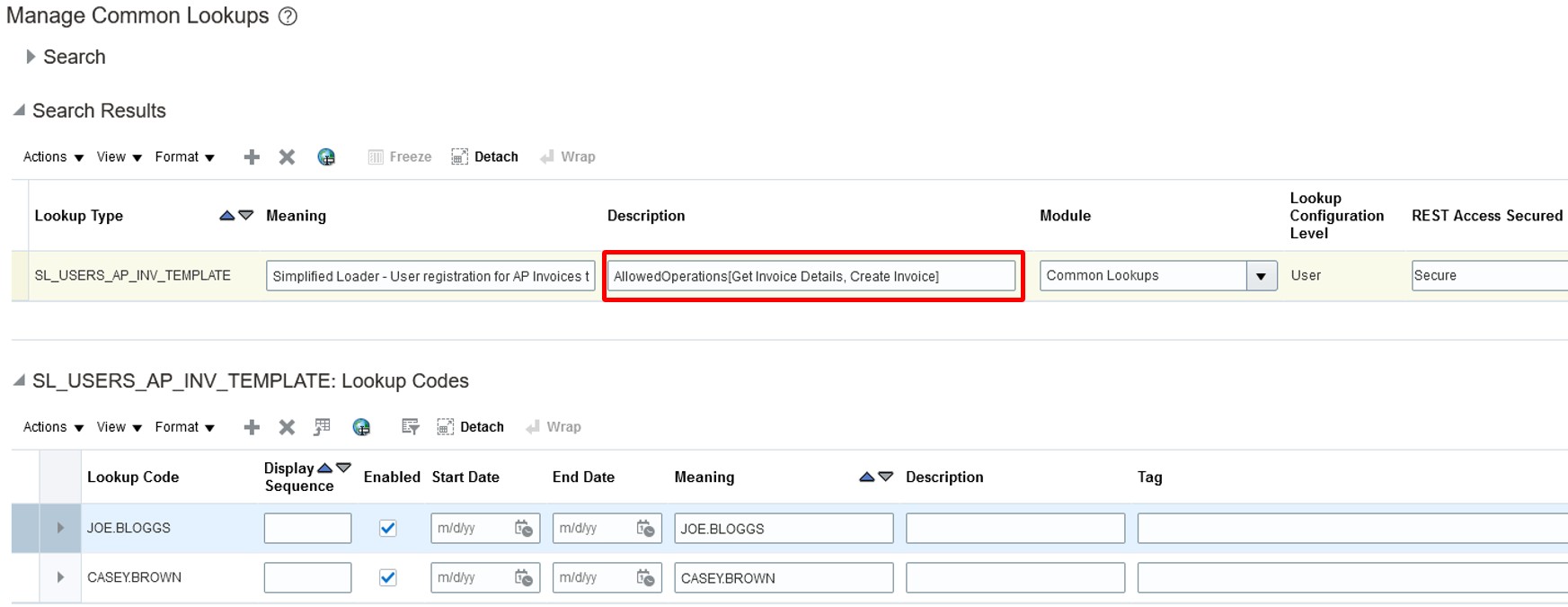Detach the Lookup Codes table
The image size is (1568, 607).
470,426
